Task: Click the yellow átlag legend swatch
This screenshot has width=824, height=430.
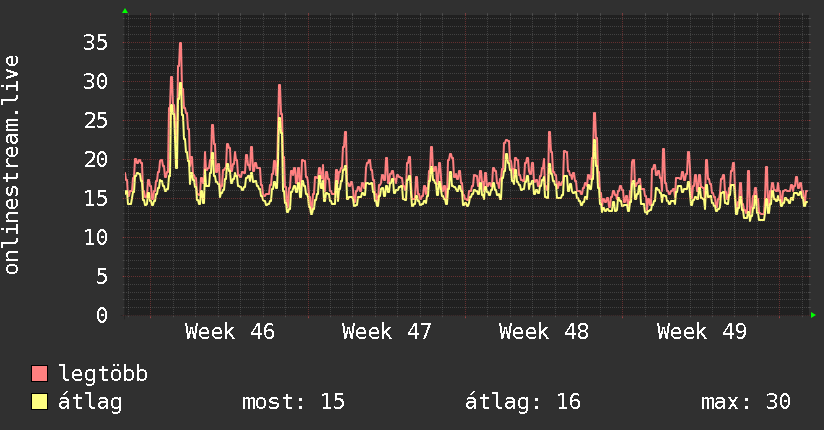Action: pos(39,402)
